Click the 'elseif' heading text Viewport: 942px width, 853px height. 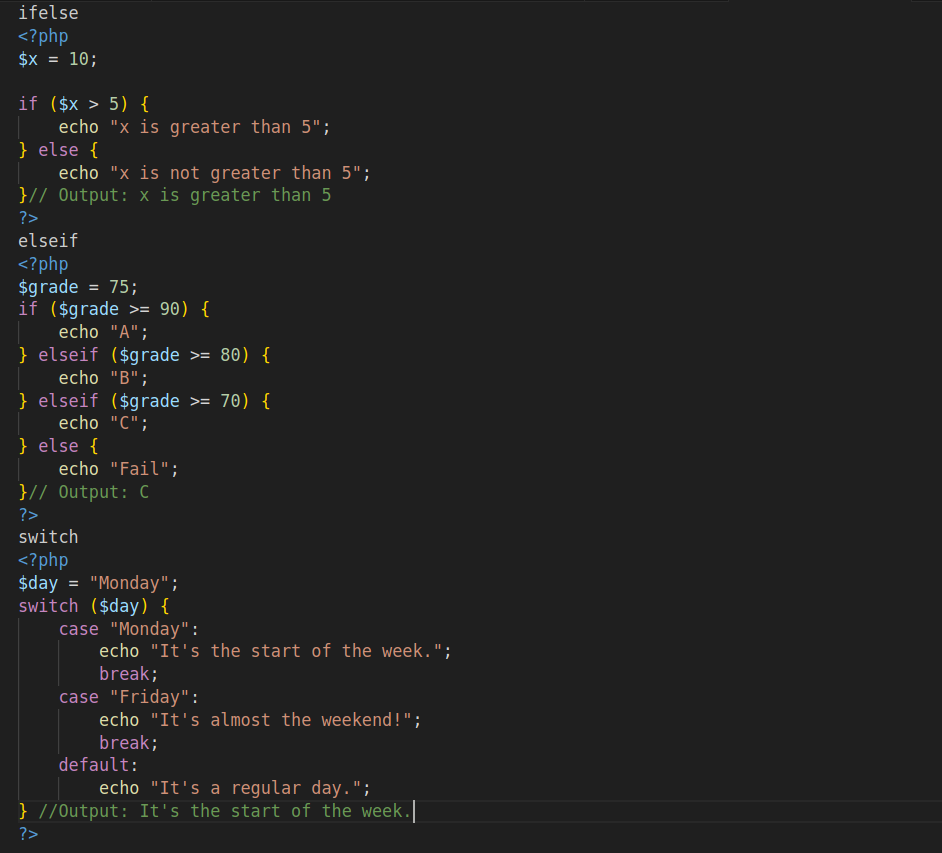[48, 241]
